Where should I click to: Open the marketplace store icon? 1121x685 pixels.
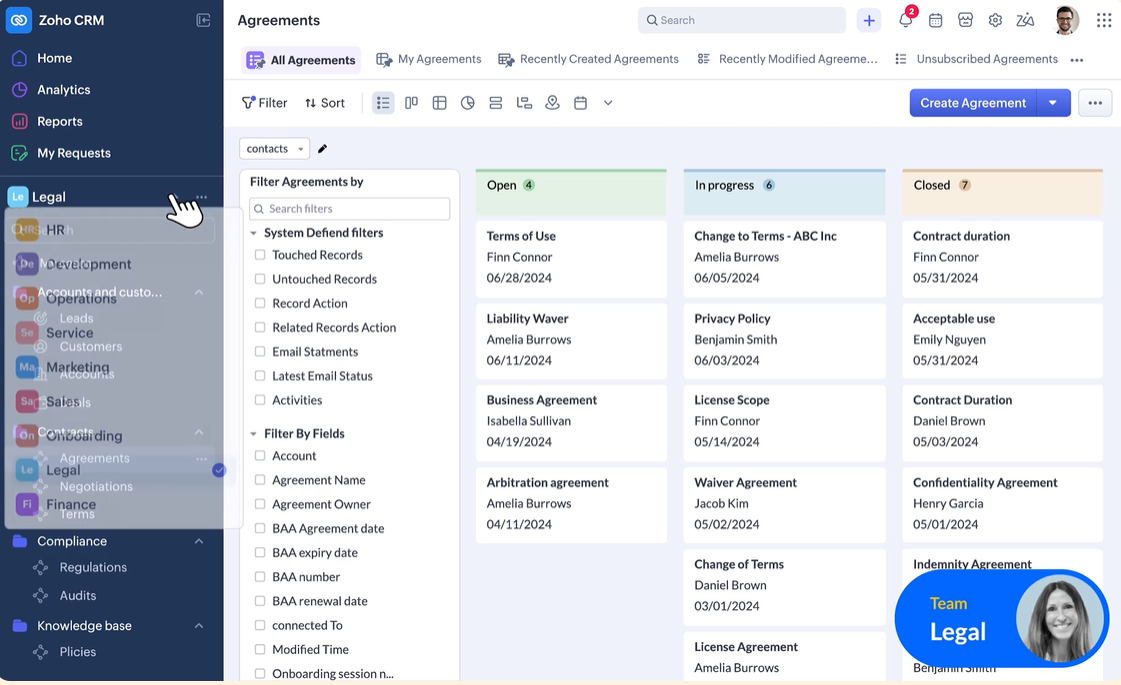point(965,20)
